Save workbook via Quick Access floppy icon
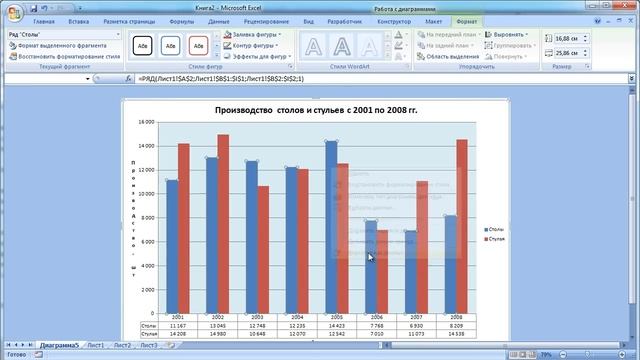Image resolution: width=640 pixels, height=360 pixels. pyautogui.click(x=33, y=8)
